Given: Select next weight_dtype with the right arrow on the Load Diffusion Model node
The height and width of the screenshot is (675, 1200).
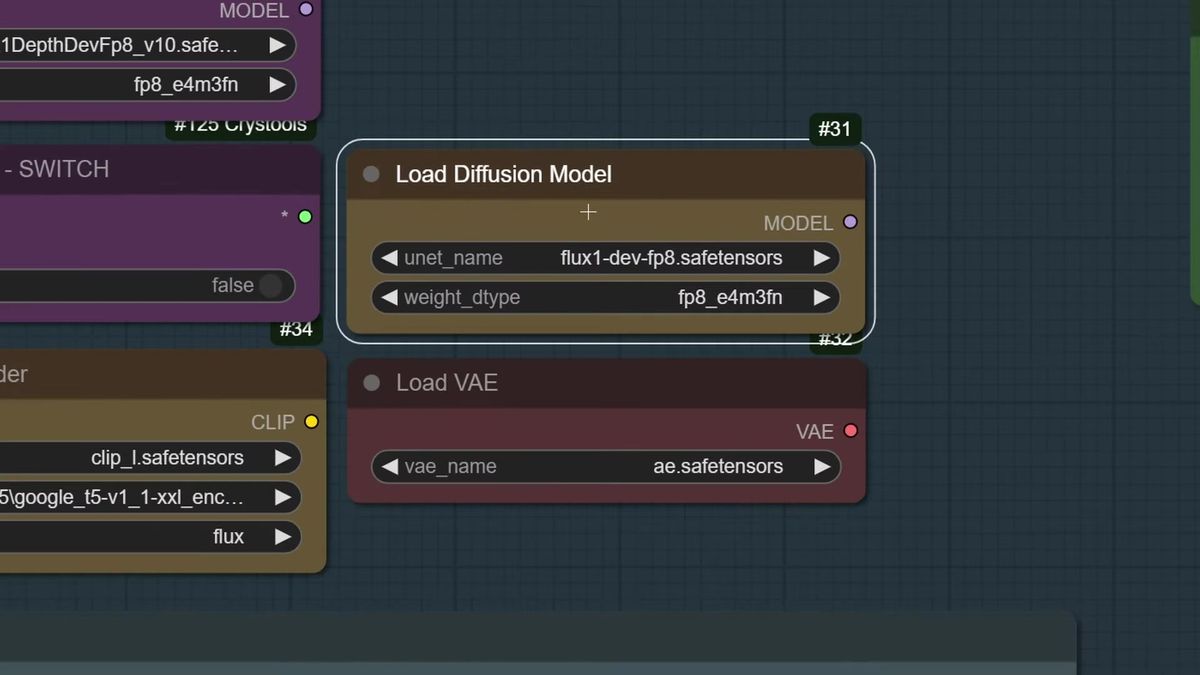Looking at the screenshot, I should coord(821,297).
